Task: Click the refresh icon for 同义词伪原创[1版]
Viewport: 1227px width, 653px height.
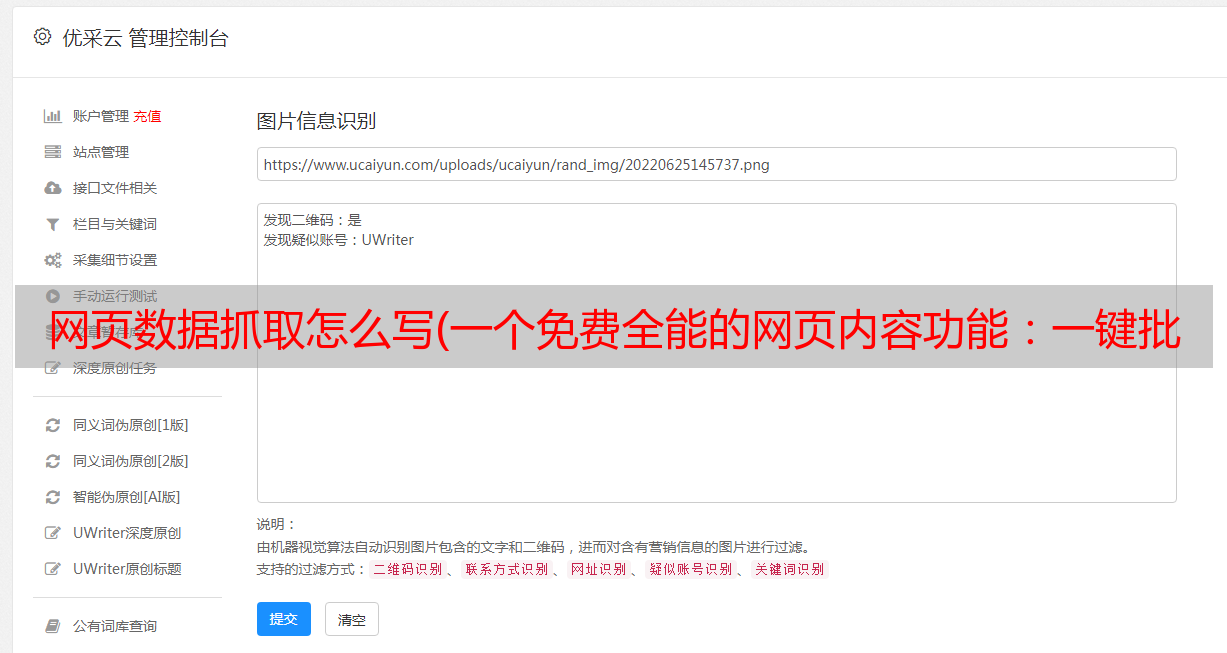Action: 53,425
